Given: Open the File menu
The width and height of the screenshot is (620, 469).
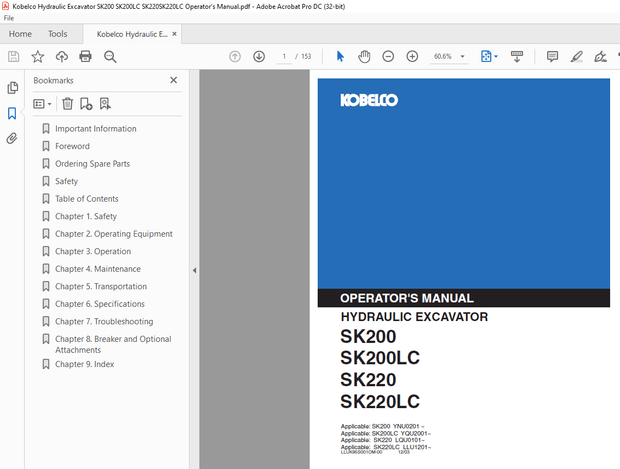Looking at the screenshot, I should (9, 17).
